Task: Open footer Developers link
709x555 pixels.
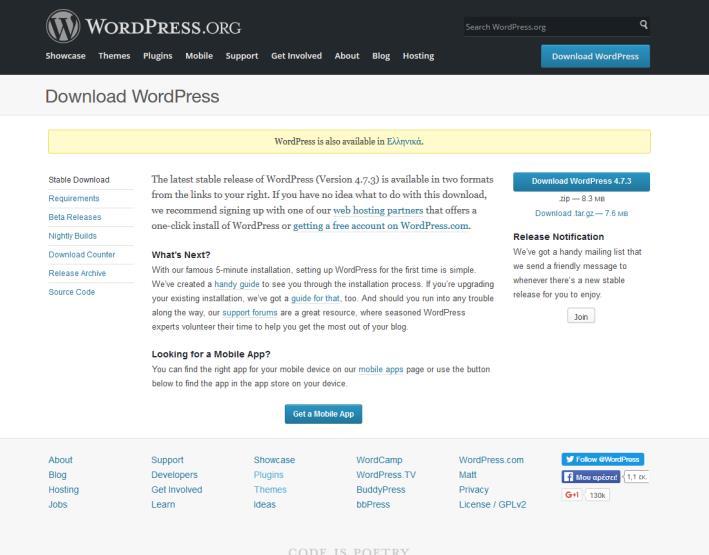Action: click(175, 475)
